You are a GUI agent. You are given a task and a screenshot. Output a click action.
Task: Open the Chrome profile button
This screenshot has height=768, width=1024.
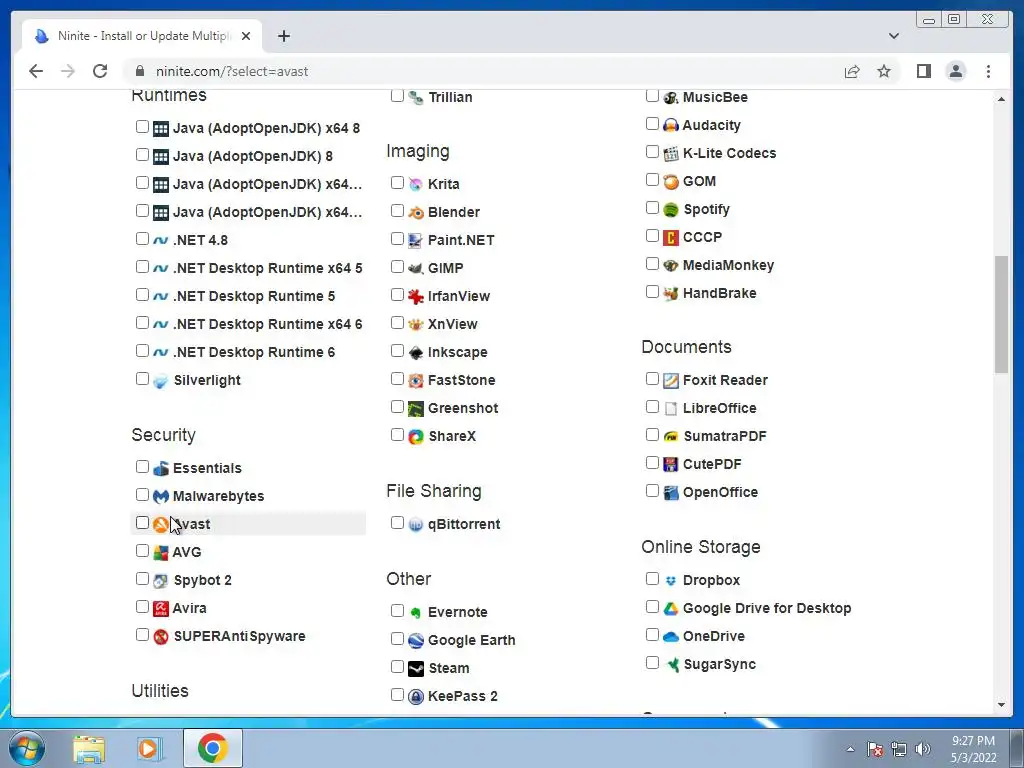(x=956, y=71)
